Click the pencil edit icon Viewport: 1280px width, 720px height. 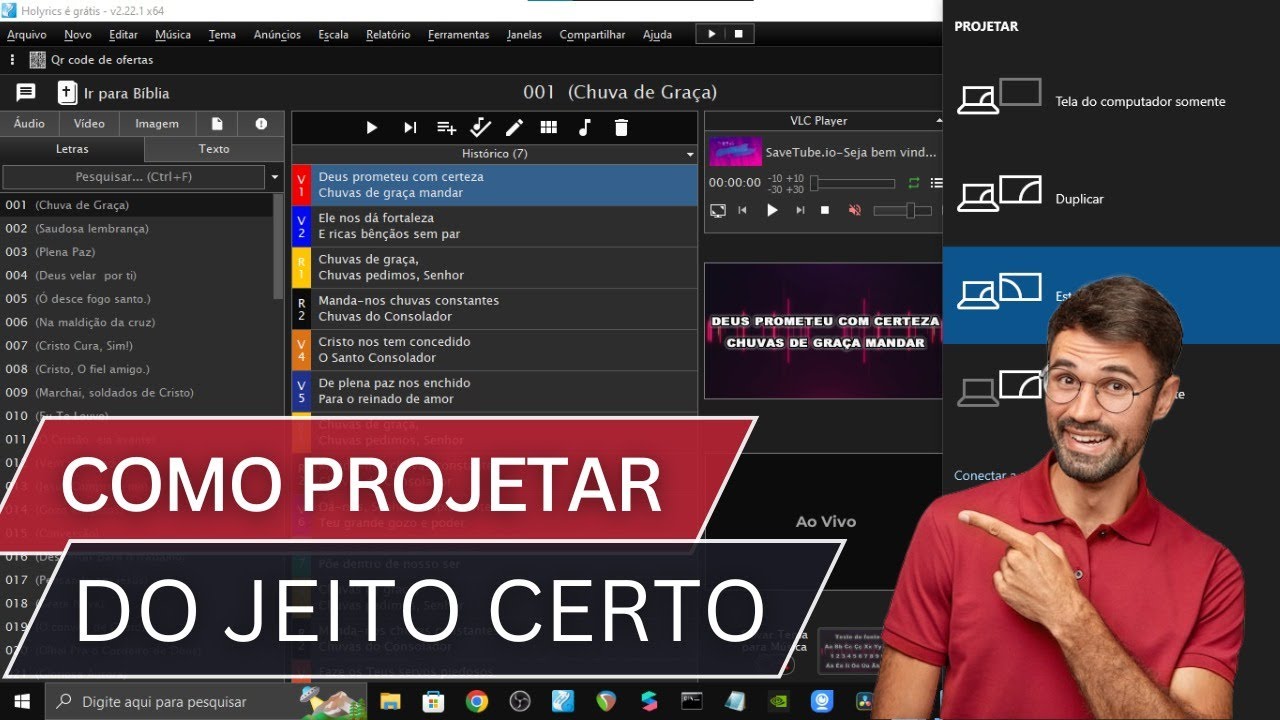pos(514,127)
